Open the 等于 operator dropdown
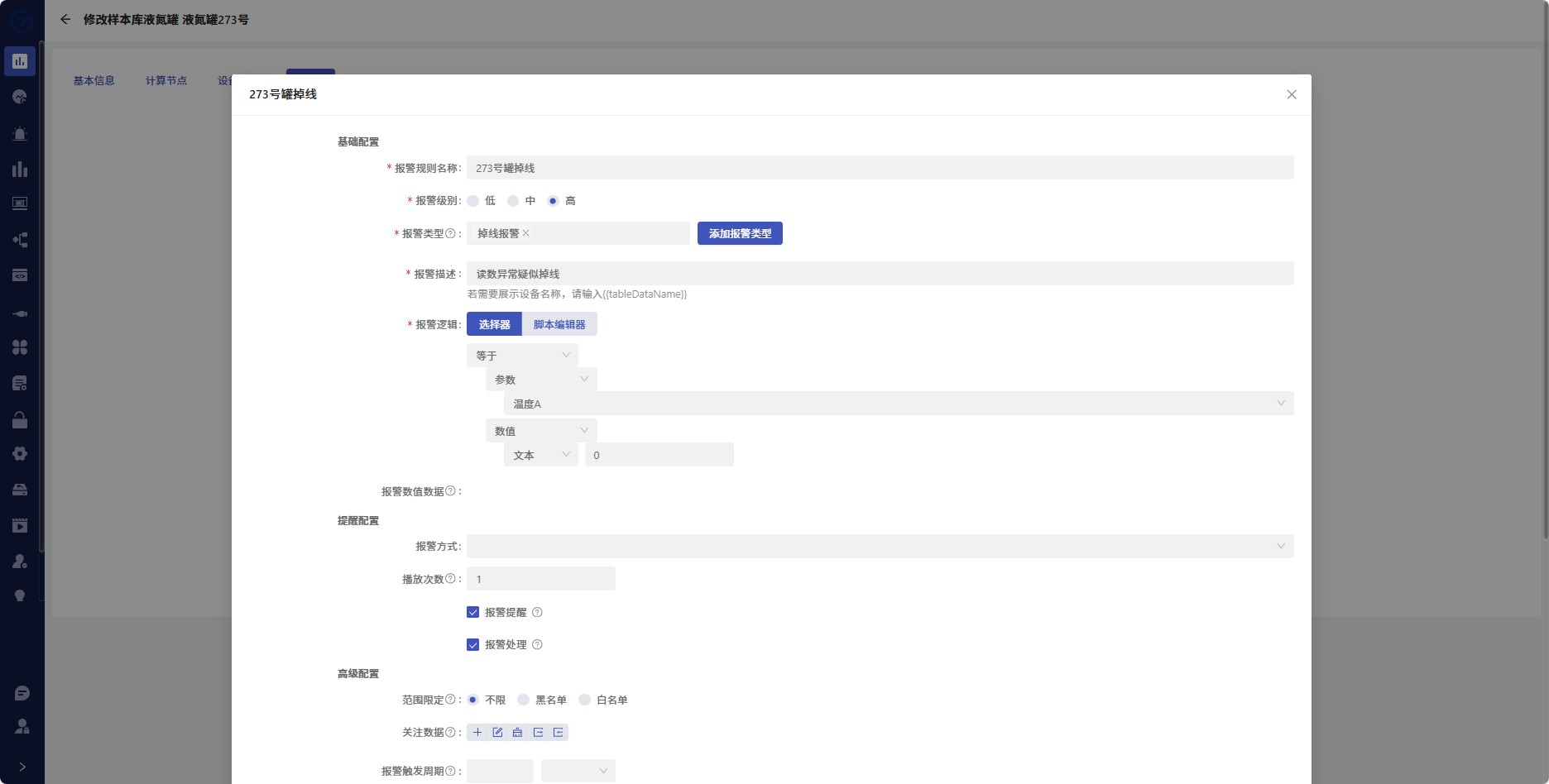The height and width of the screenshot is (784, 1549). 522,356
